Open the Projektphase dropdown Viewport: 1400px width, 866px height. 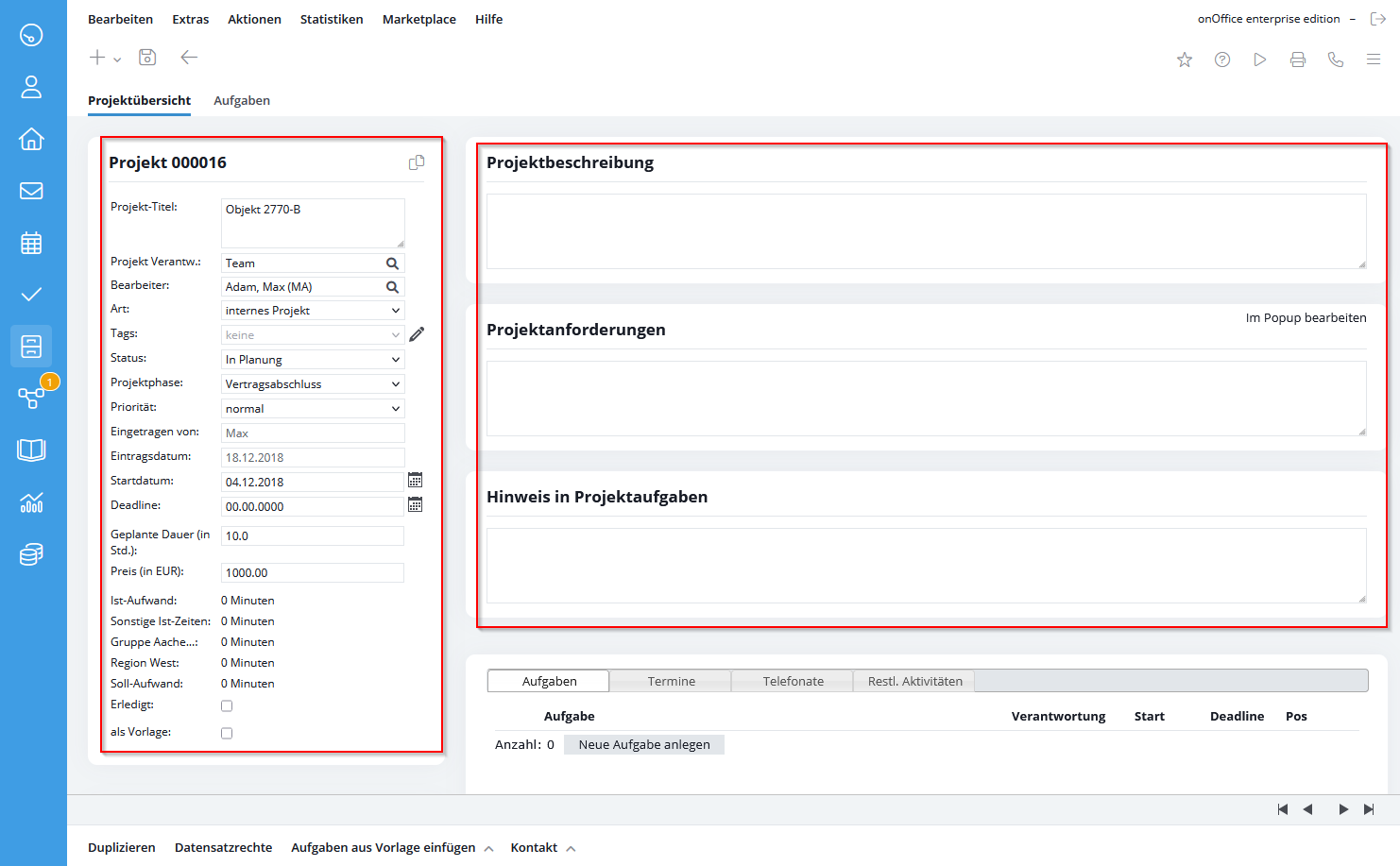click(x=313, y=384)
